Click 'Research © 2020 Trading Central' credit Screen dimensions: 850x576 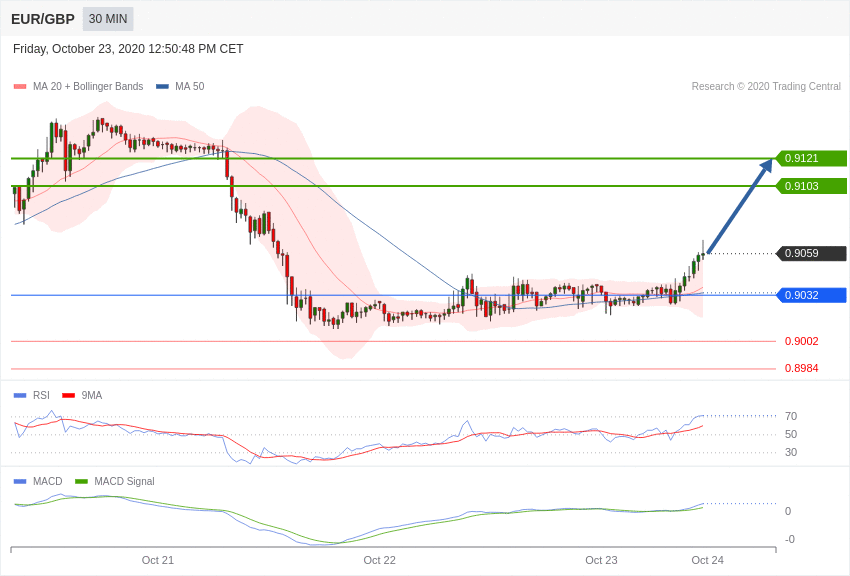(766, 86)
